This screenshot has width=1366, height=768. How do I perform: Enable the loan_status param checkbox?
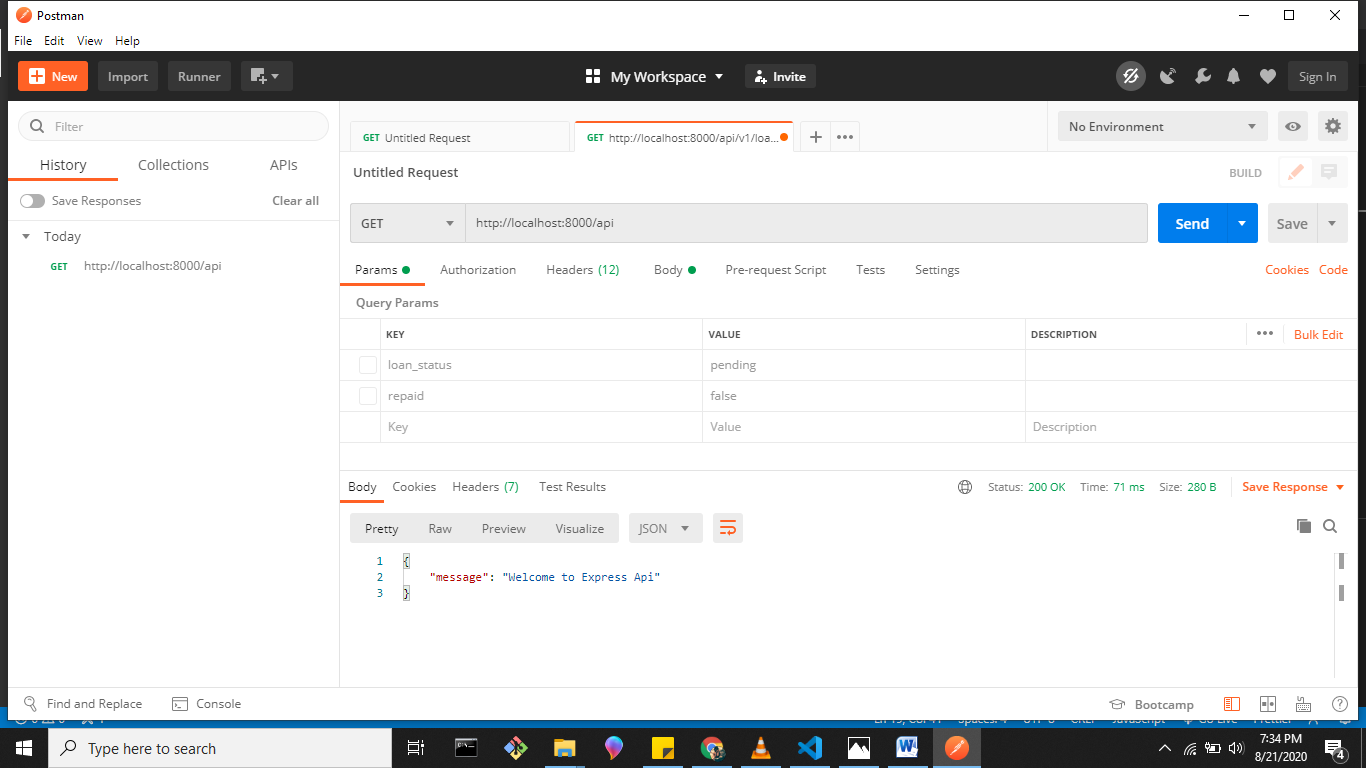(368, 365)
